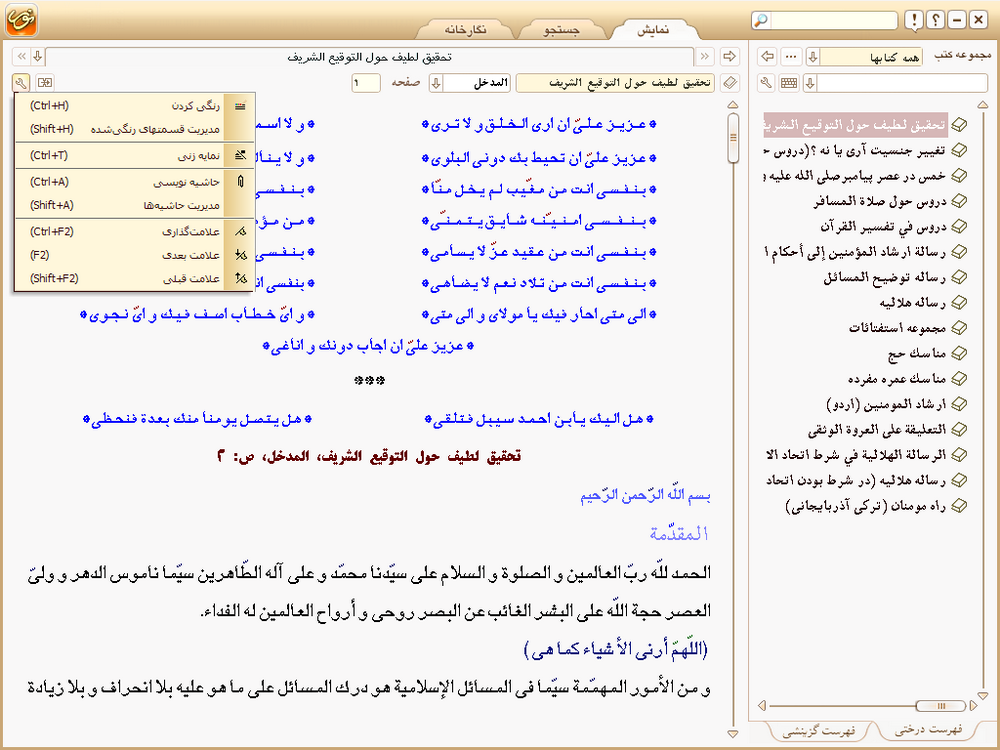Screen dimensions: 1000x750
Task: Switch to فهرست درختی tab
Action: point(928,730)
